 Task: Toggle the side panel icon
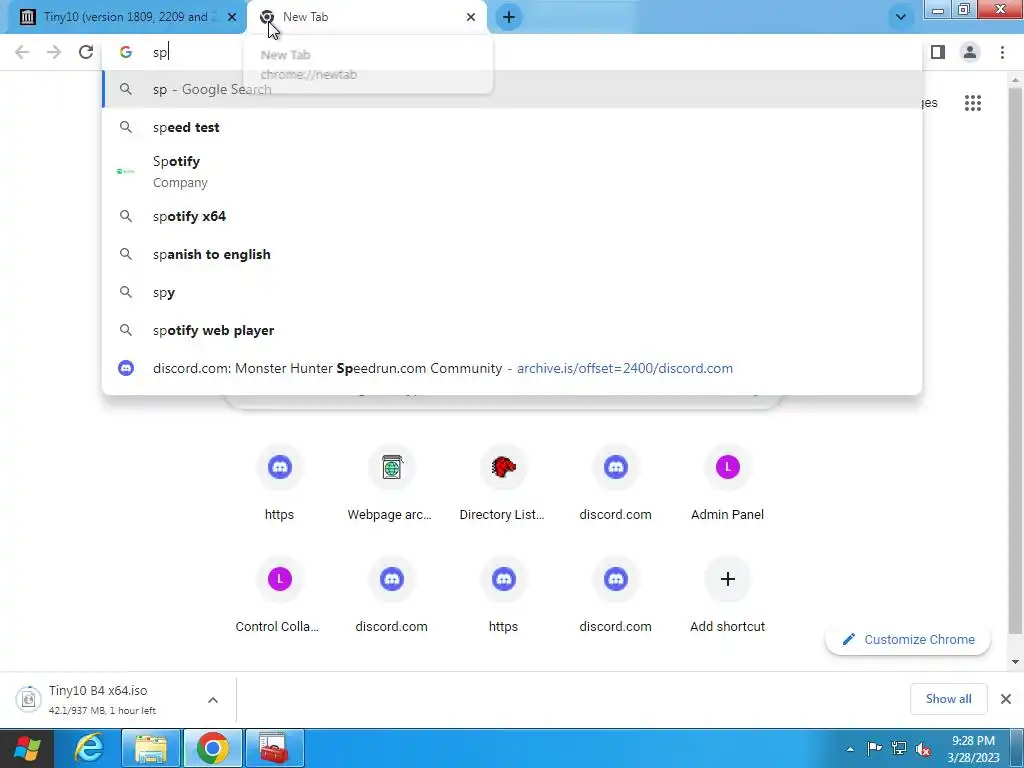[x=938, y=52]
